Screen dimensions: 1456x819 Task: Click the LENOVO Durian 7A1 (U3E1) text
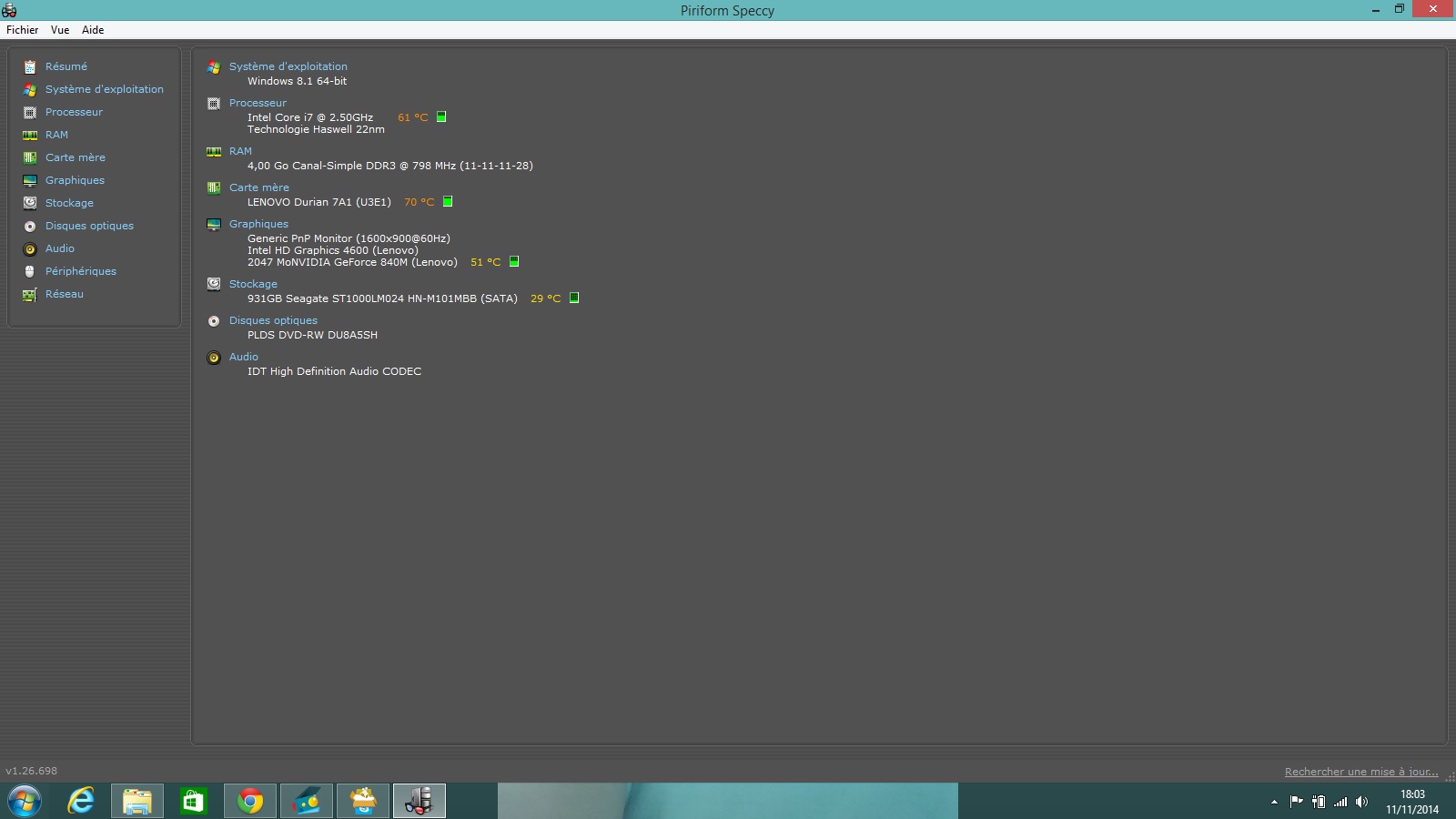tap(319, 202)
